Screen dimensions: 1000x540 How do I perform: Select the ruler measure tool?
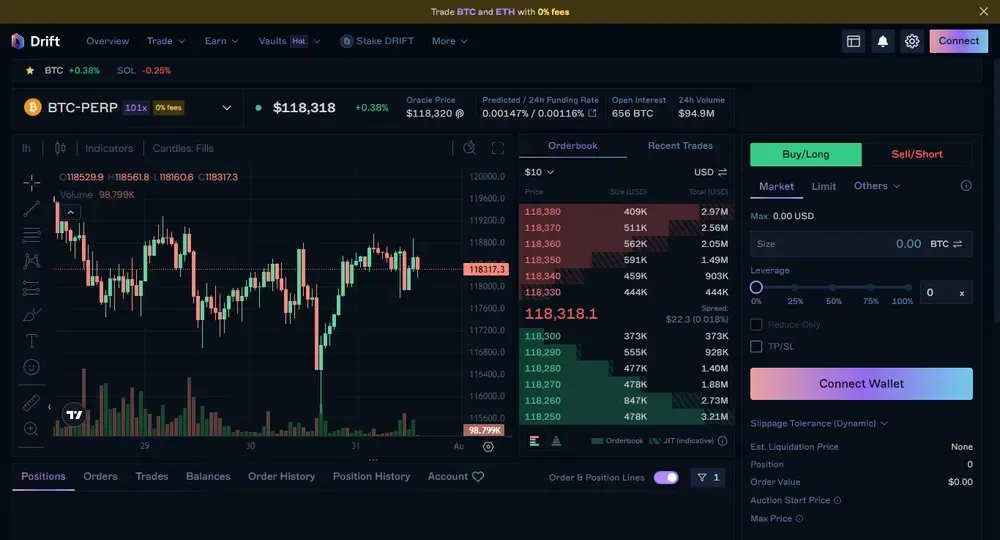point(31,402)
